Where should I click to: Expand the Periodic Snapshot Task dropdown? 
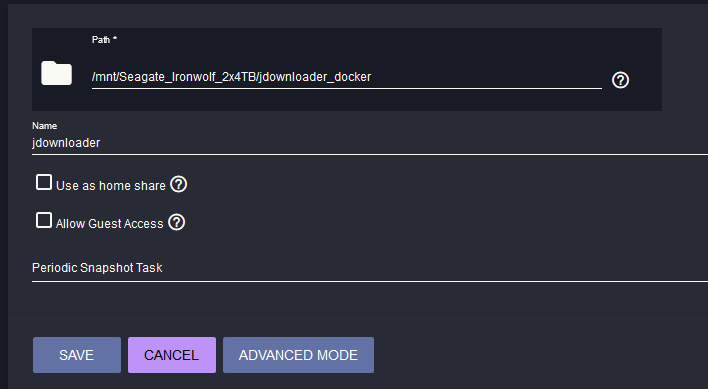[x=370, y=268]
